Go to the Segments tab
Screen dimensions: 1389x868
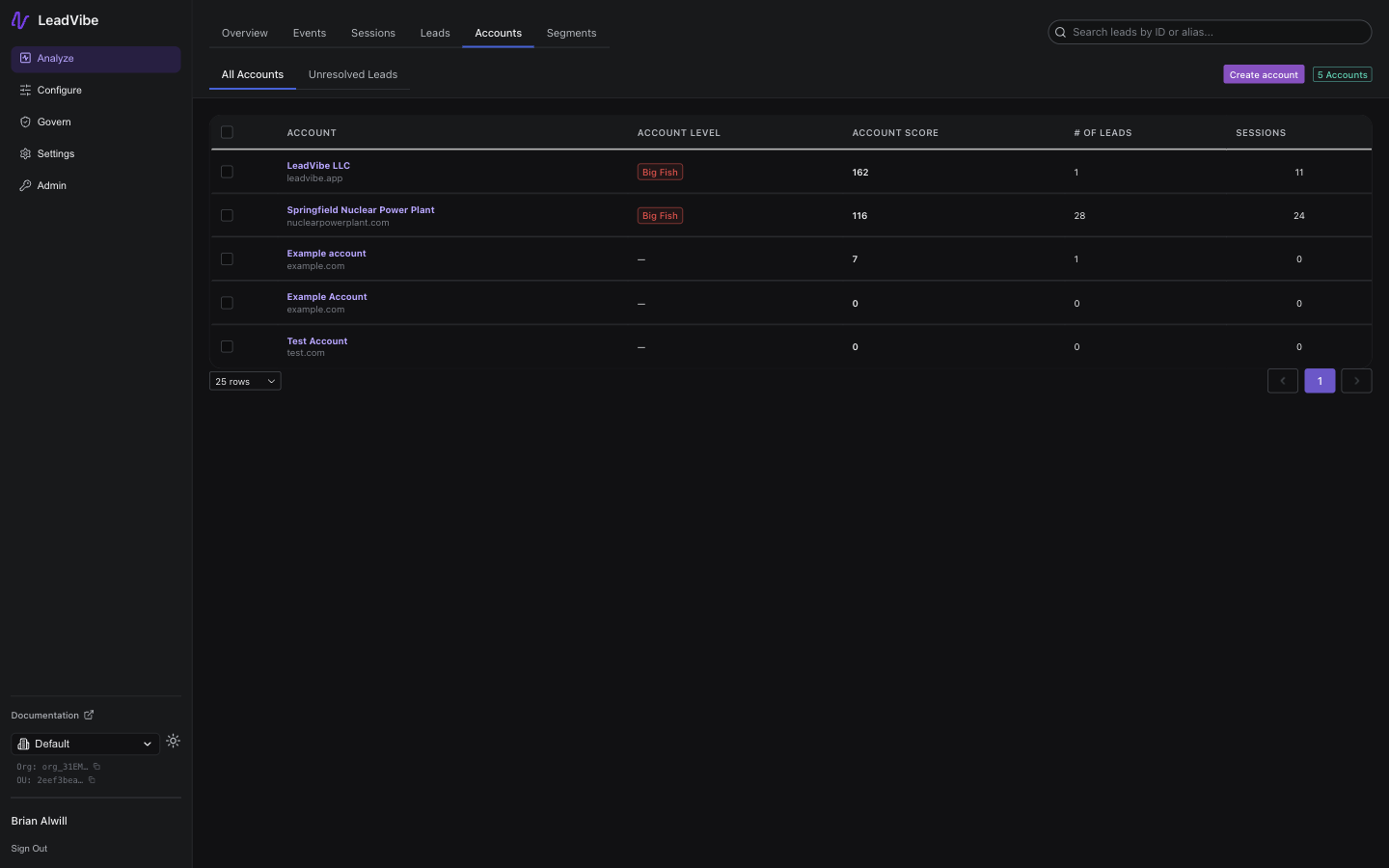571,33
